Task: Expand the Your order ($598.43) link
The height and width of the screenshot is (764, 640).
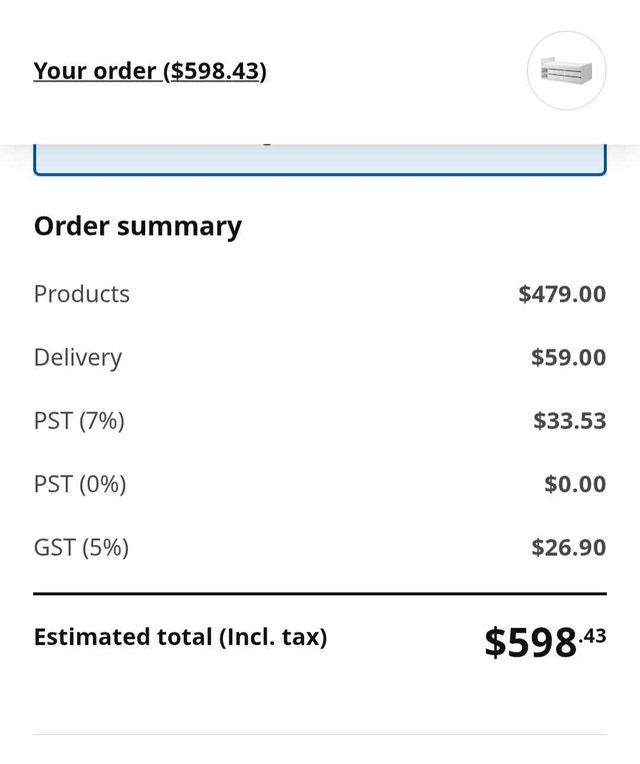Action: click(150, 71)
